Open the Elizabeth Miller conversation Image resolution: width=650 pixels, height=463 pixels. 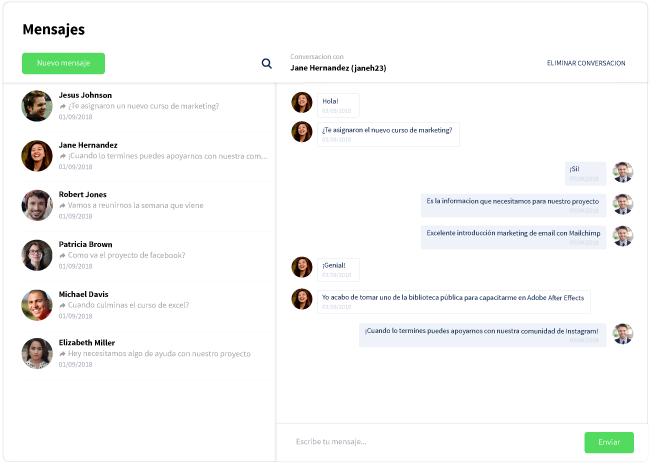point(147,354)
